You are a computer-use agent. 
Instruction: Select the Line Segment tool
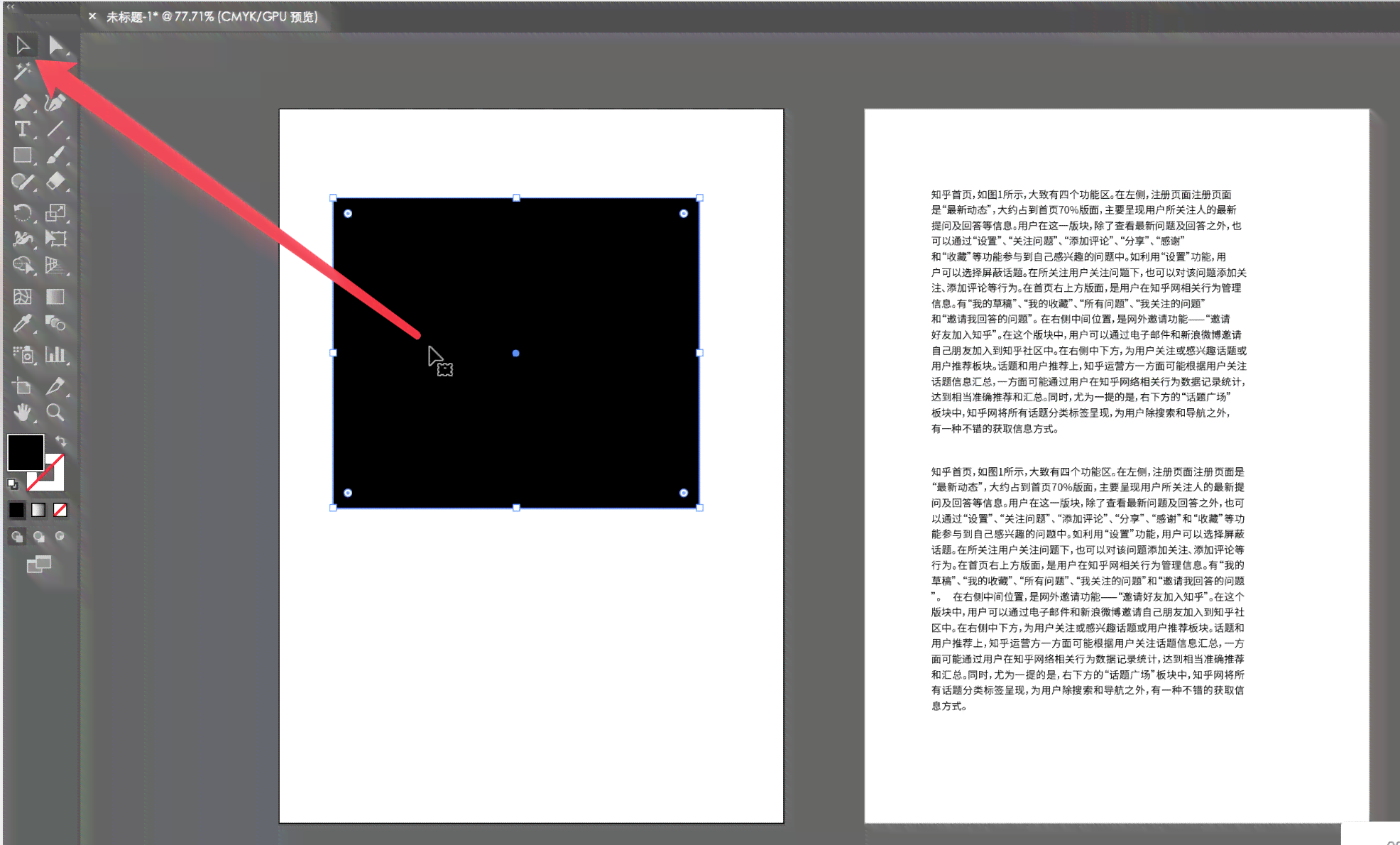click(55, 129)
